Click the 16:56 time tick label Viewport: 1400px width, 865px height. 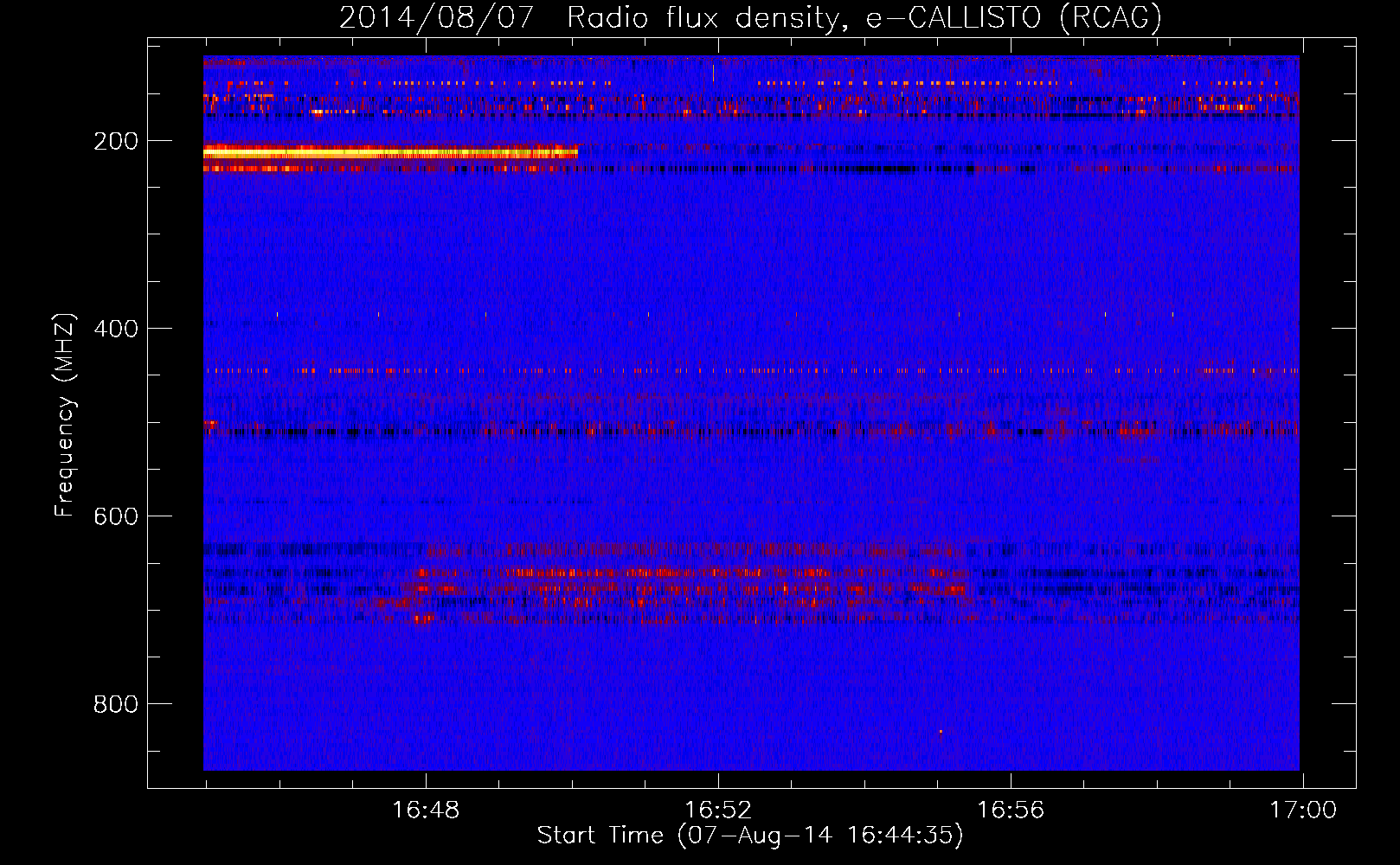click(1011, 811)
